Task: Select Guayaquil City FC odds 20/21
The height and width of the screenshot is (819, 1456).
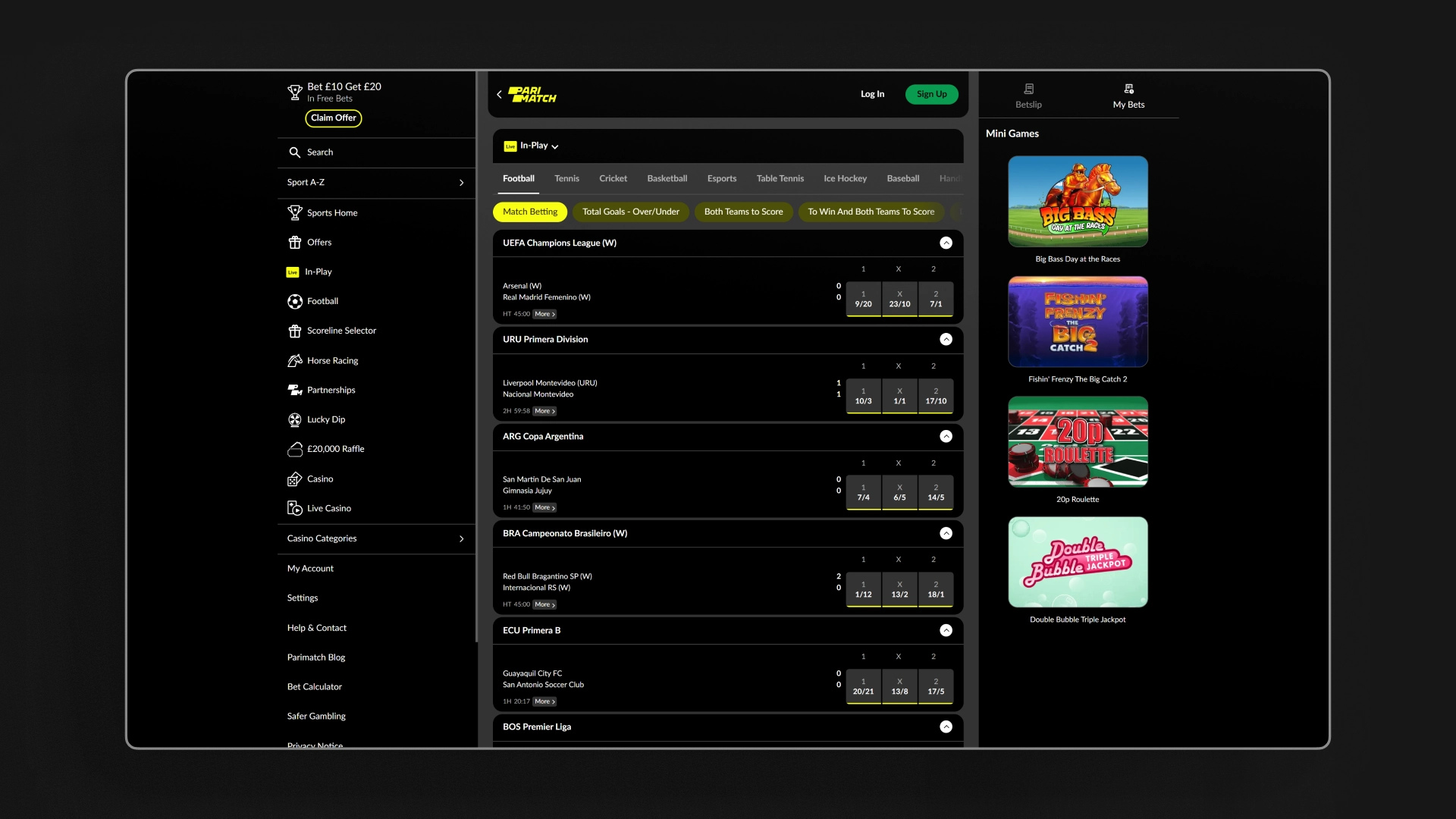Action: (863, 687)
